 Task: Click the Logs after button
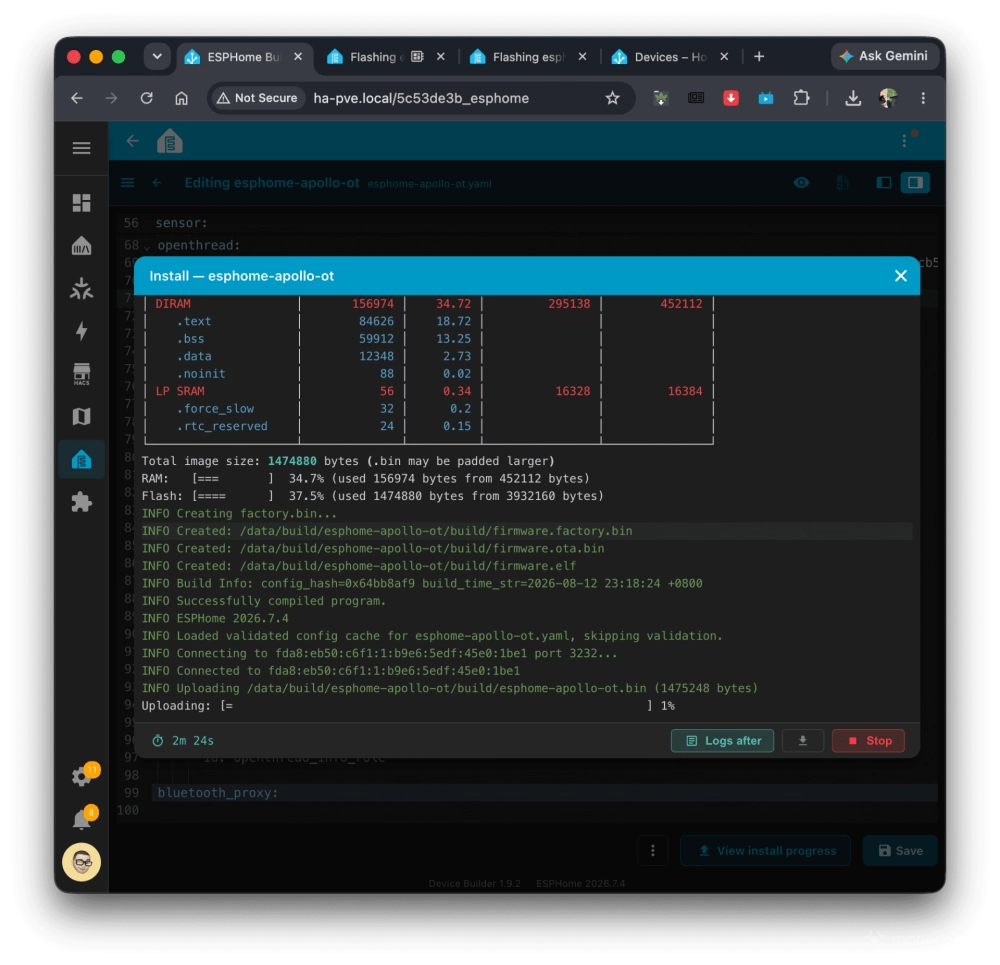723,740
